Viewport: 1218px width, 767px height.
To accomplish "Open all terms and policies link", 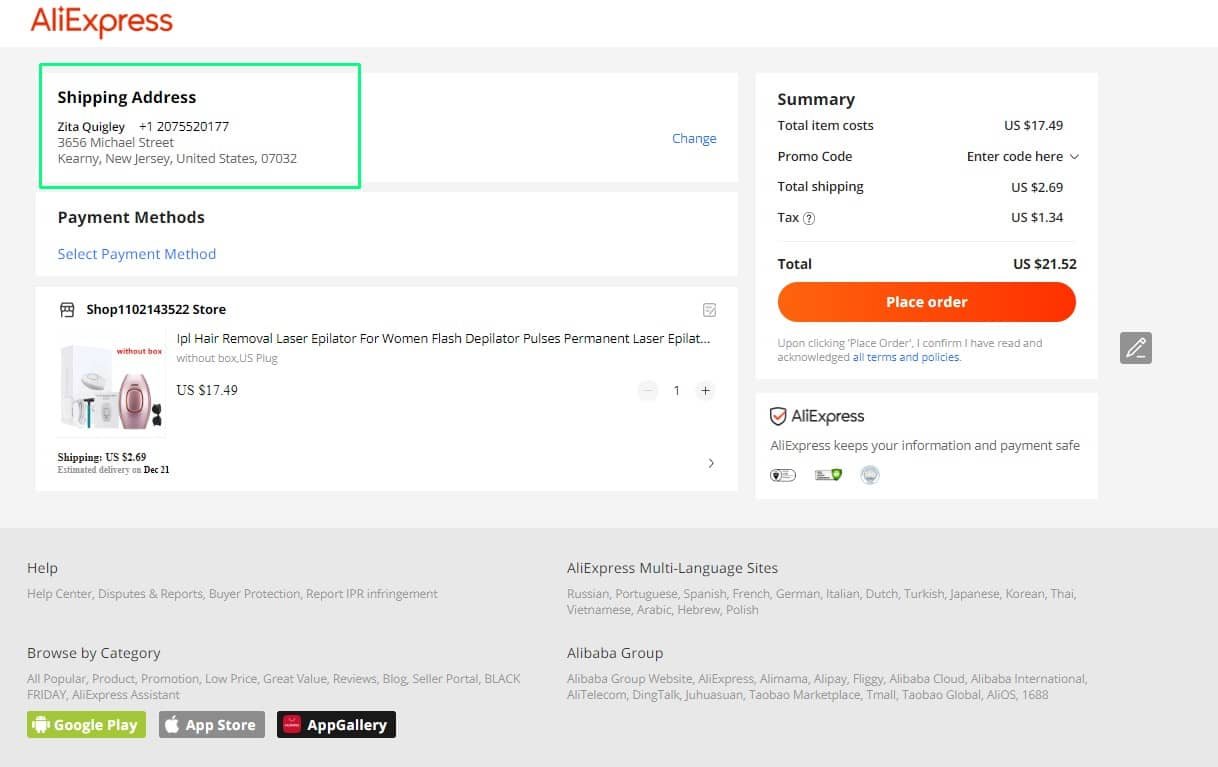I will tap(906, 357).
